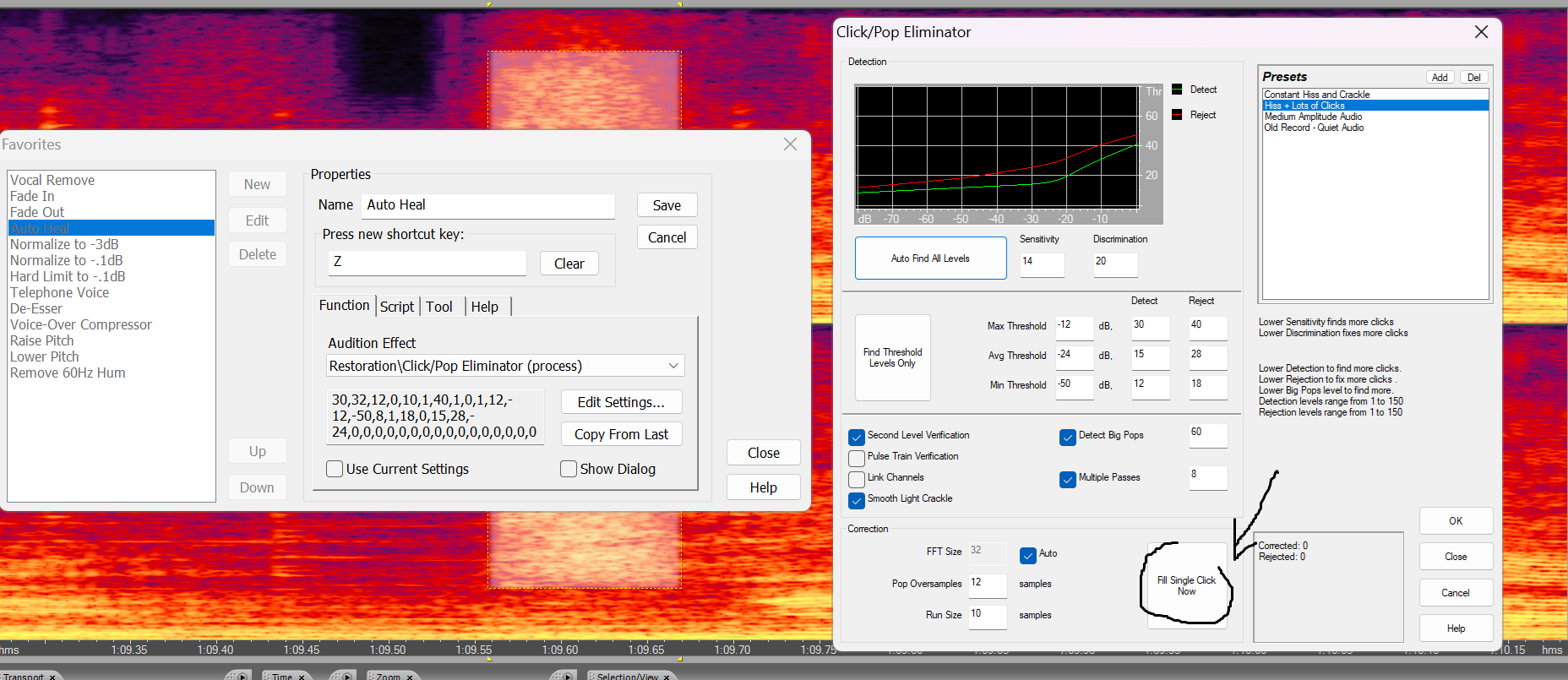Toggle Second Level Verification
Viewport: 1568px width, 680px height.
(x=857, y=437)
